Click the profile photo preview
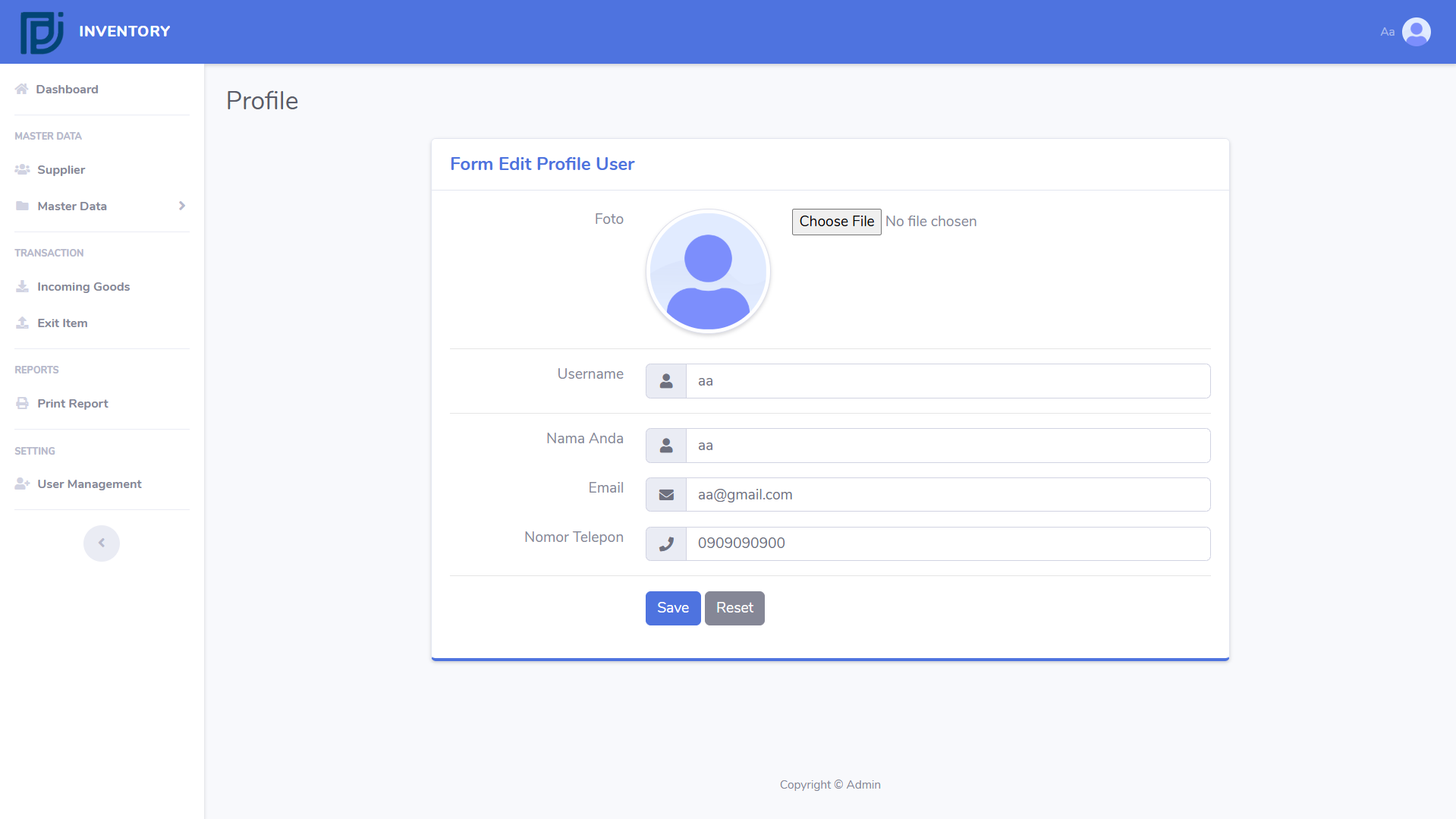Viewport: 1456px width, 819px height. point(708,271)
